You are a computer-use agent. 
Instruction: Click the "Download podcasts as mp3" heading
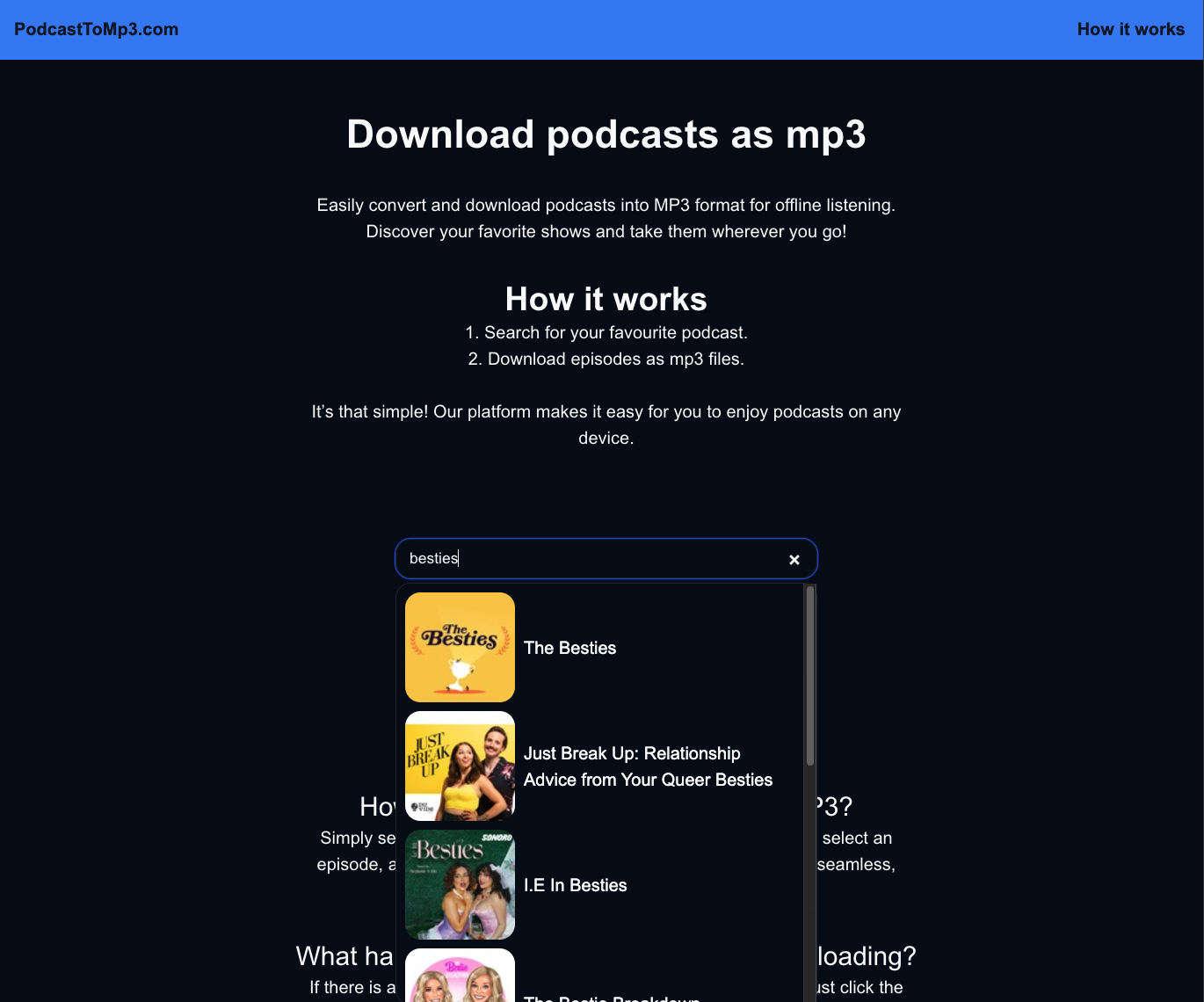[606, 134]
